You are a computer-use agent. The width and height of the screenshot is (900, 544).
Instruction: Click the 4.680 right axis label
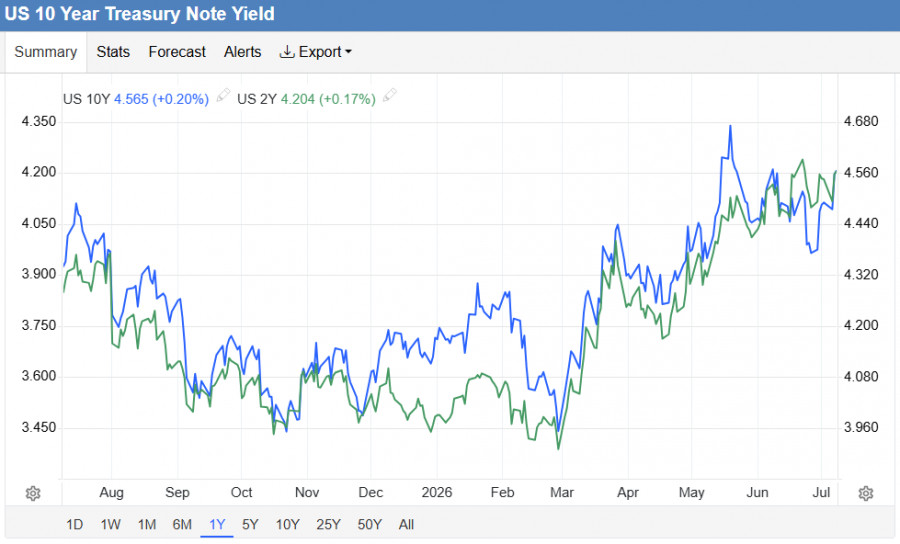pos(861,122)
